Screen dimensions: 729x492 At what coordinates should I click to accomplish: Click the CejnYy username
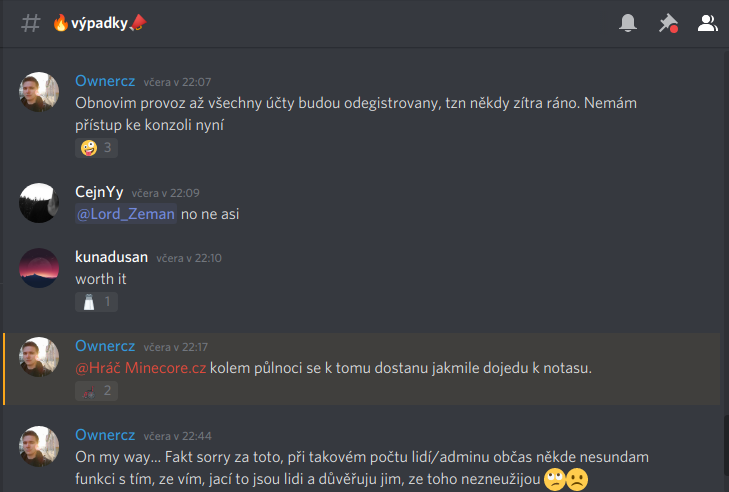tap(99, 192)
